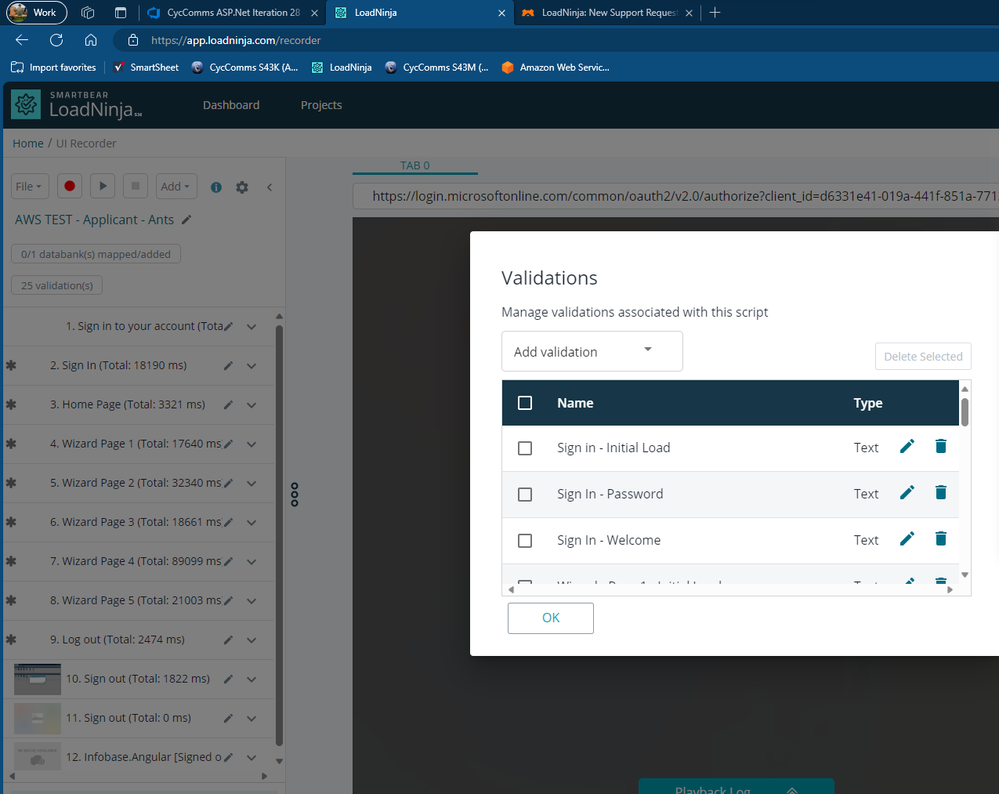Tick the Sign In - Welcome checkbox
This screenshot has width=999, height=794.
point(525,540)
